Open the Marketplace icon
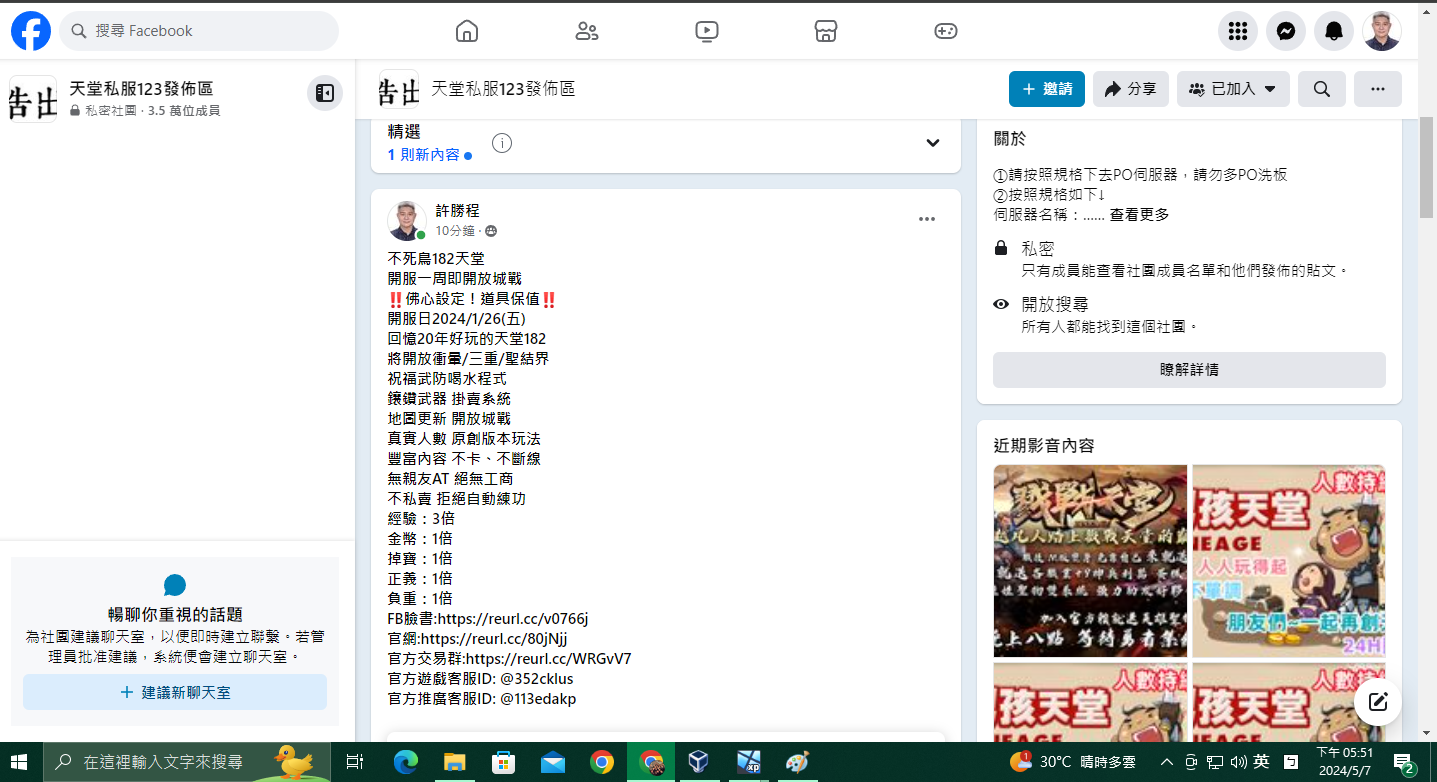This screenshot has width=1437, height=782. point(826,31)
